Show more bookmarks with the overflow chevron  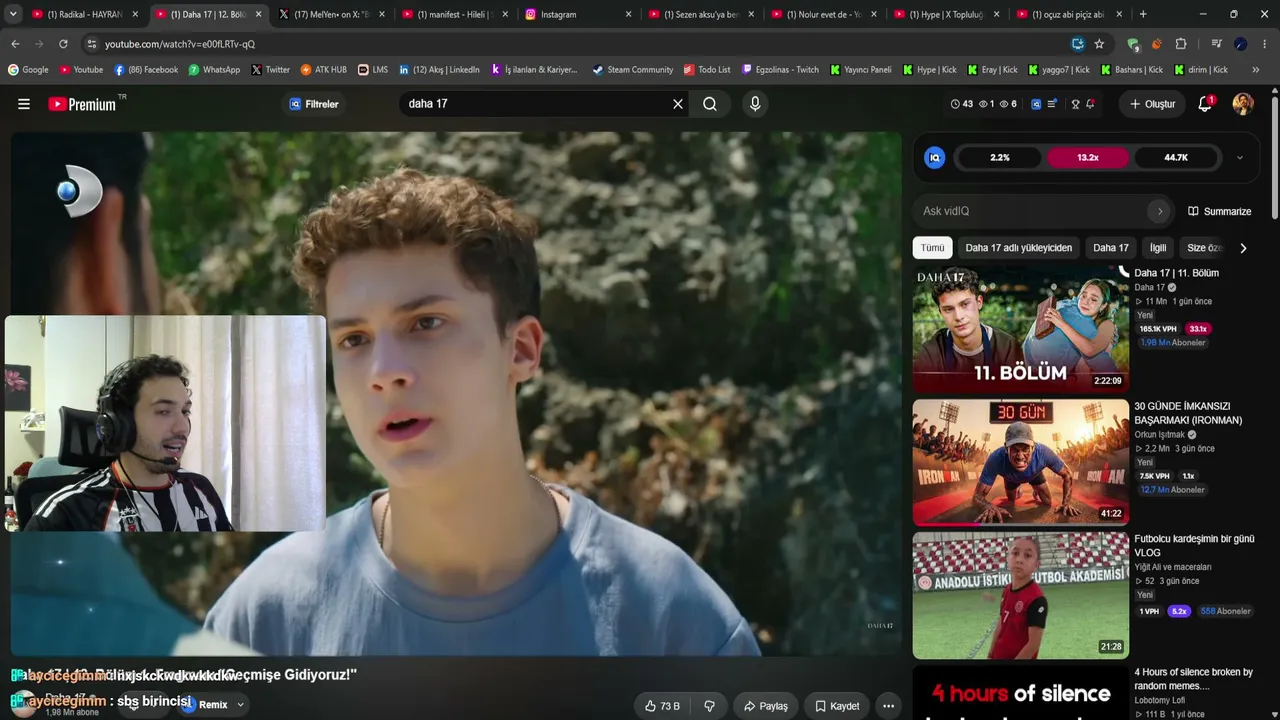(1256, 70)
